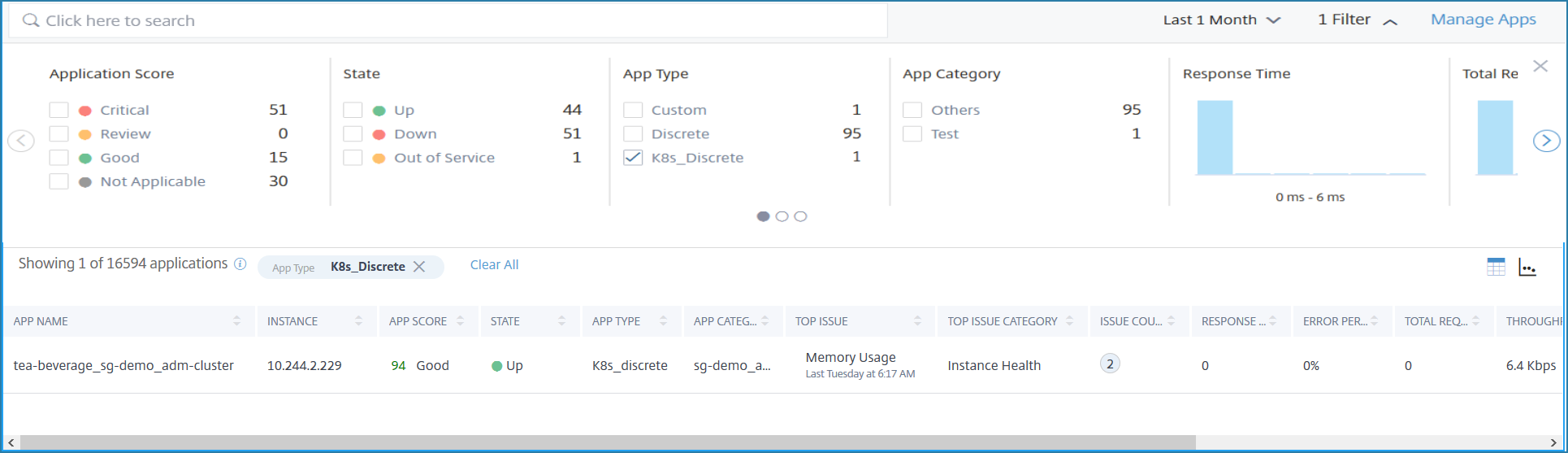The height and width of the screenshot is (453, 1568).
Task: Select the second carousel page dot
Action: (x=782, y=216)
